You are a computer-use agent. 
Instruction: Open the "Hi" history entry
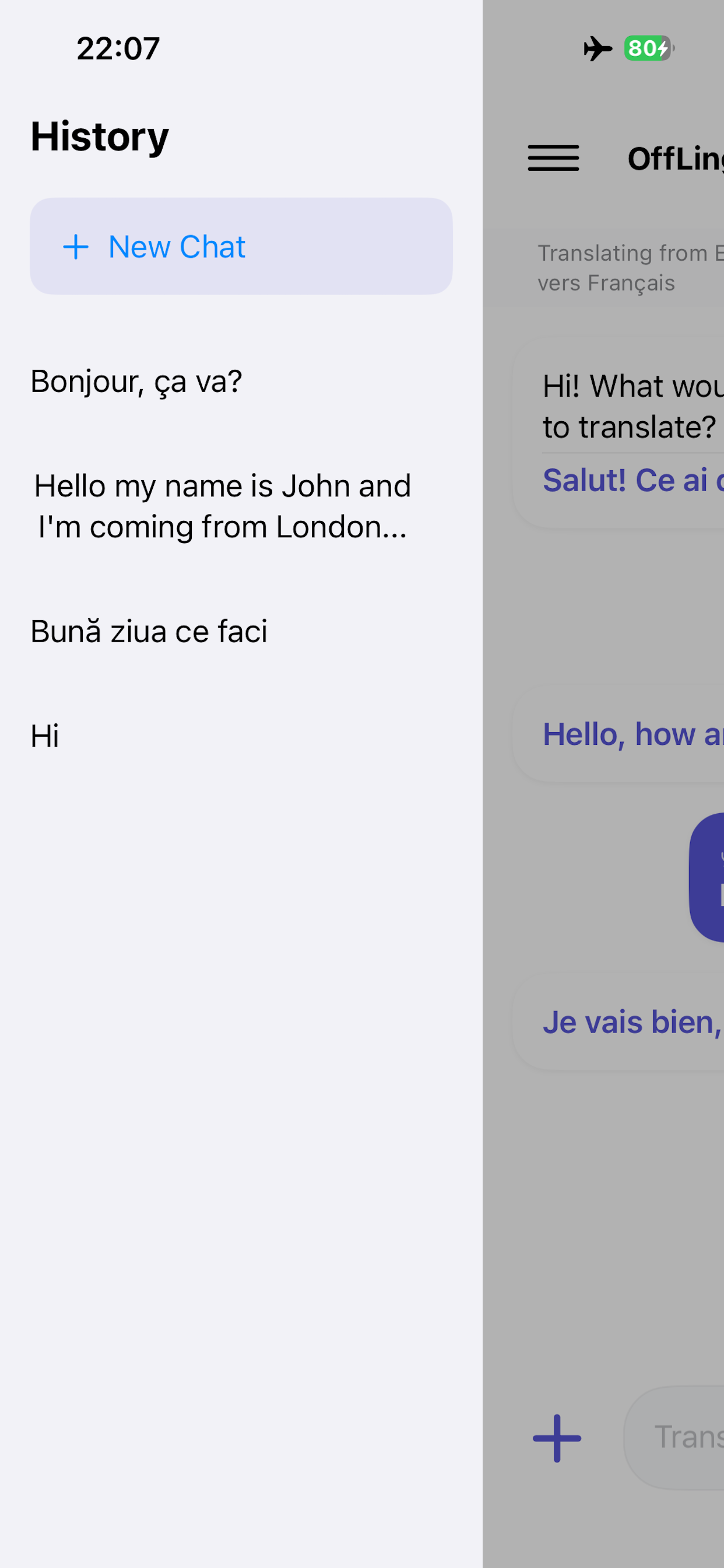(45, 736)
